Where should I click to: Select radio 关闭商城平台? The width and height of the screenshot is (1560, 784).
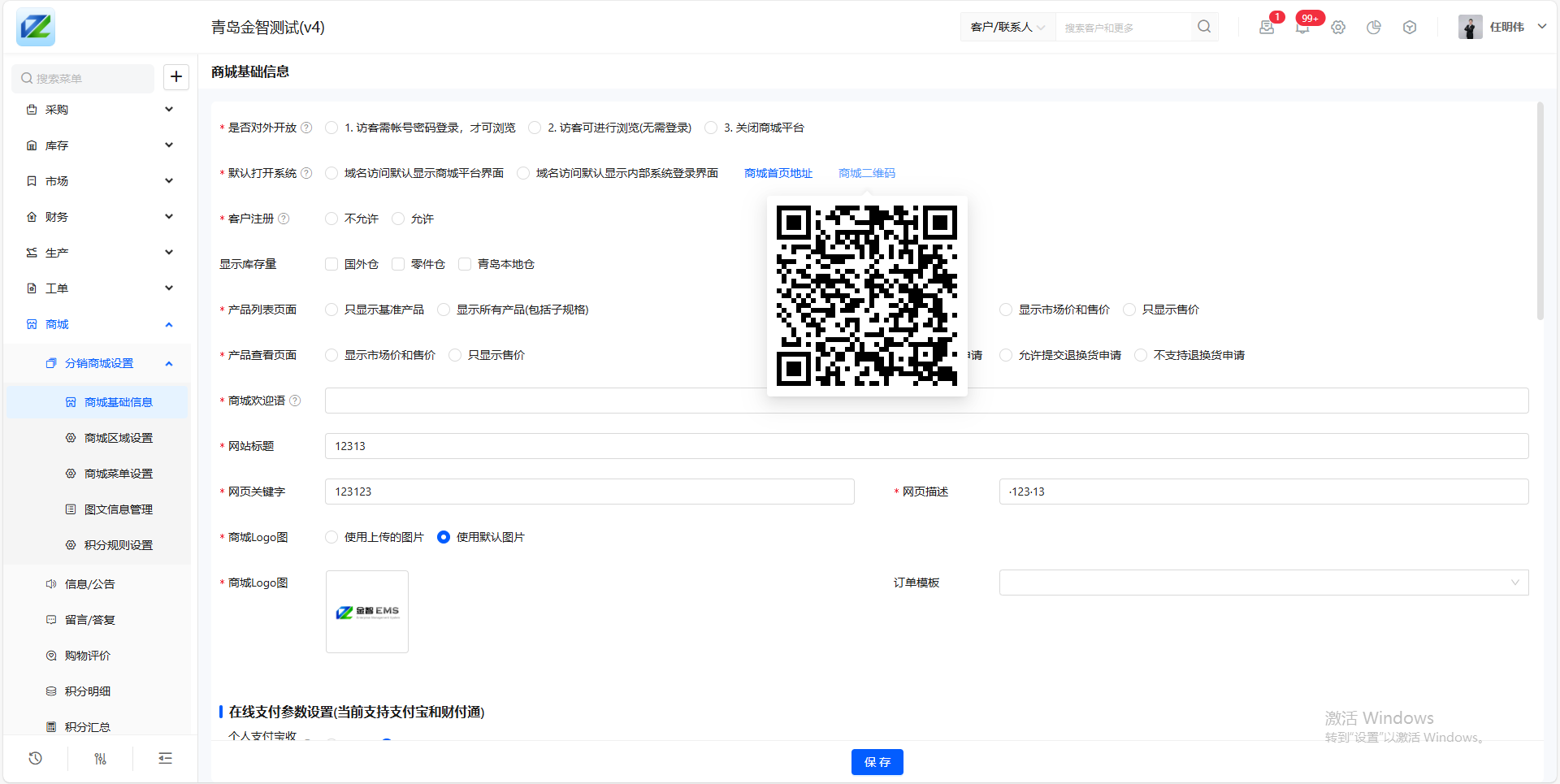(x=711, y=128)
